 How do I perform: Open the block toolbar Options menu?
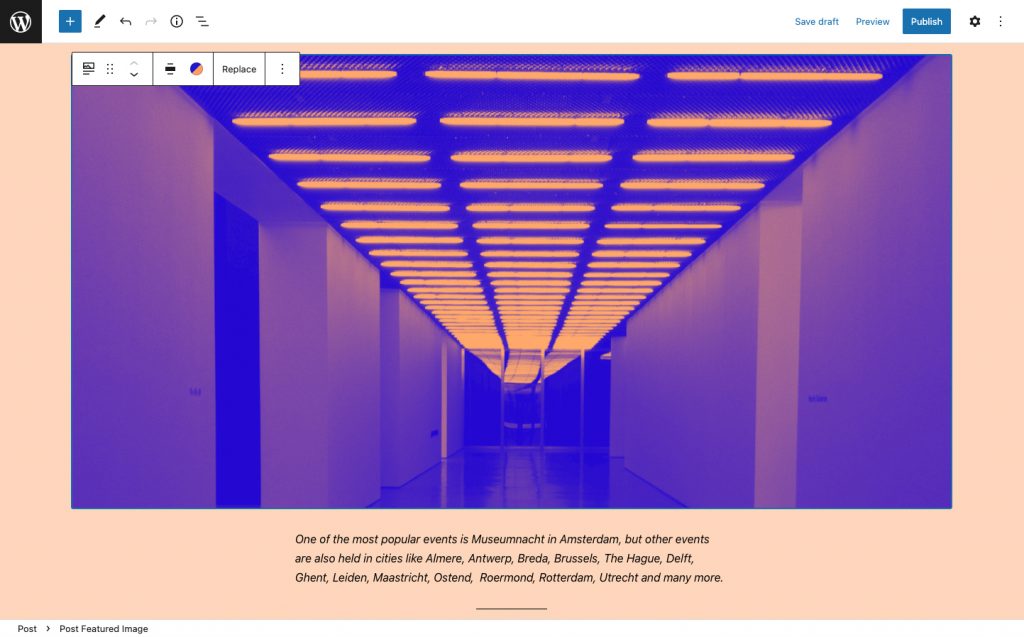click(x=282, y=69)
